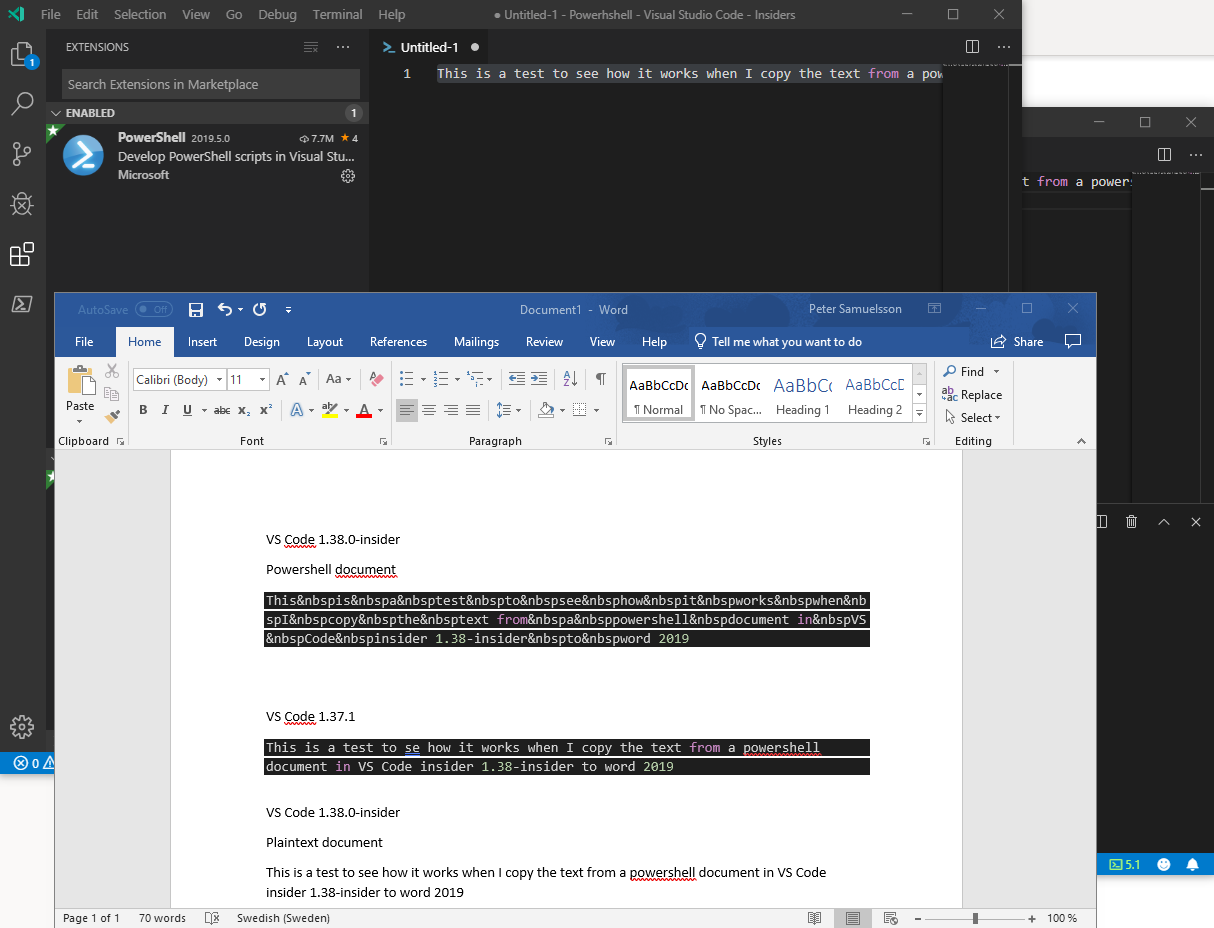Open line spacing dropdown

click(509, 410)
